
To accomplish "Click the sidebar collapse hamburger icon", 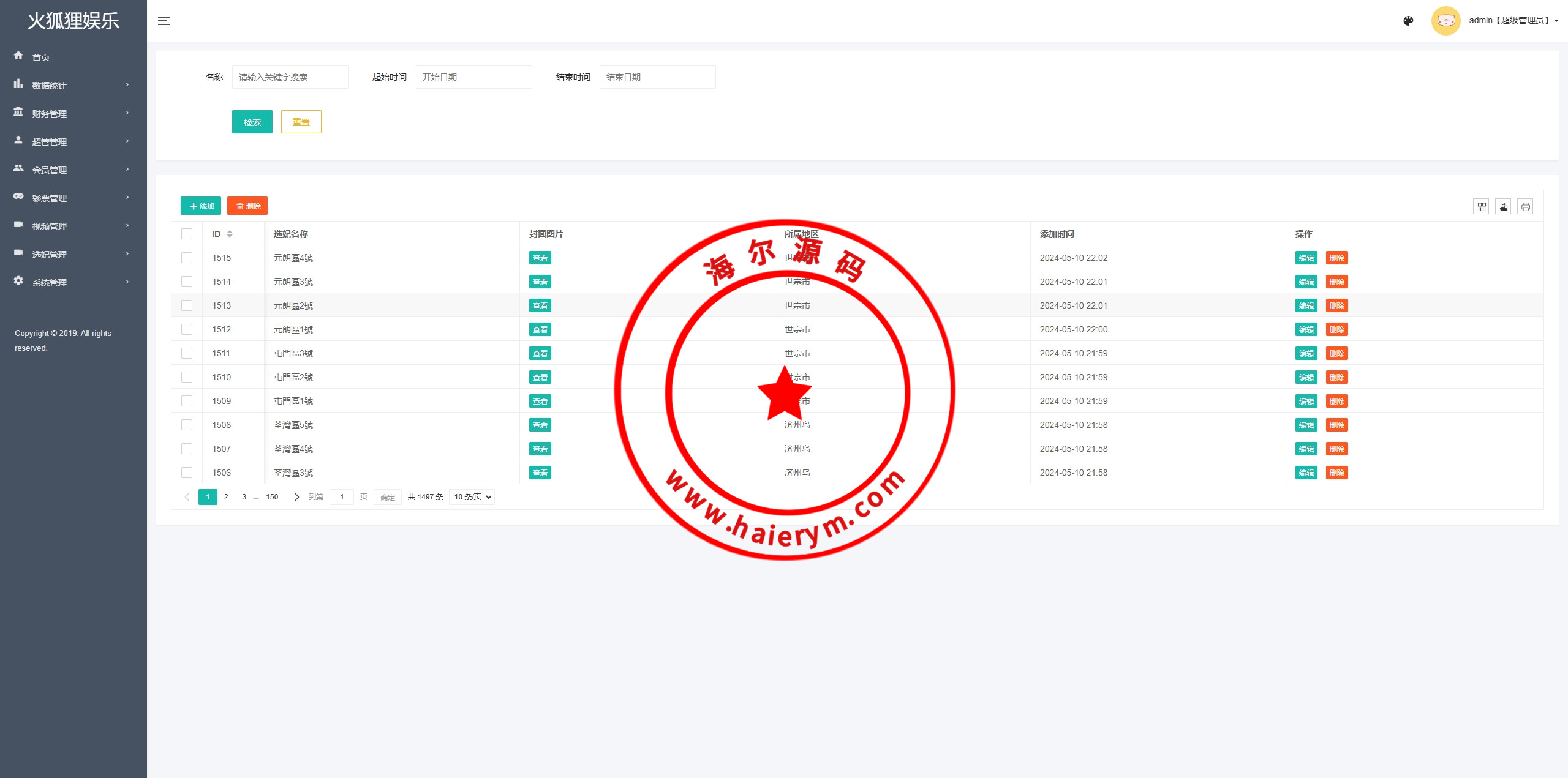I will 164,21.
